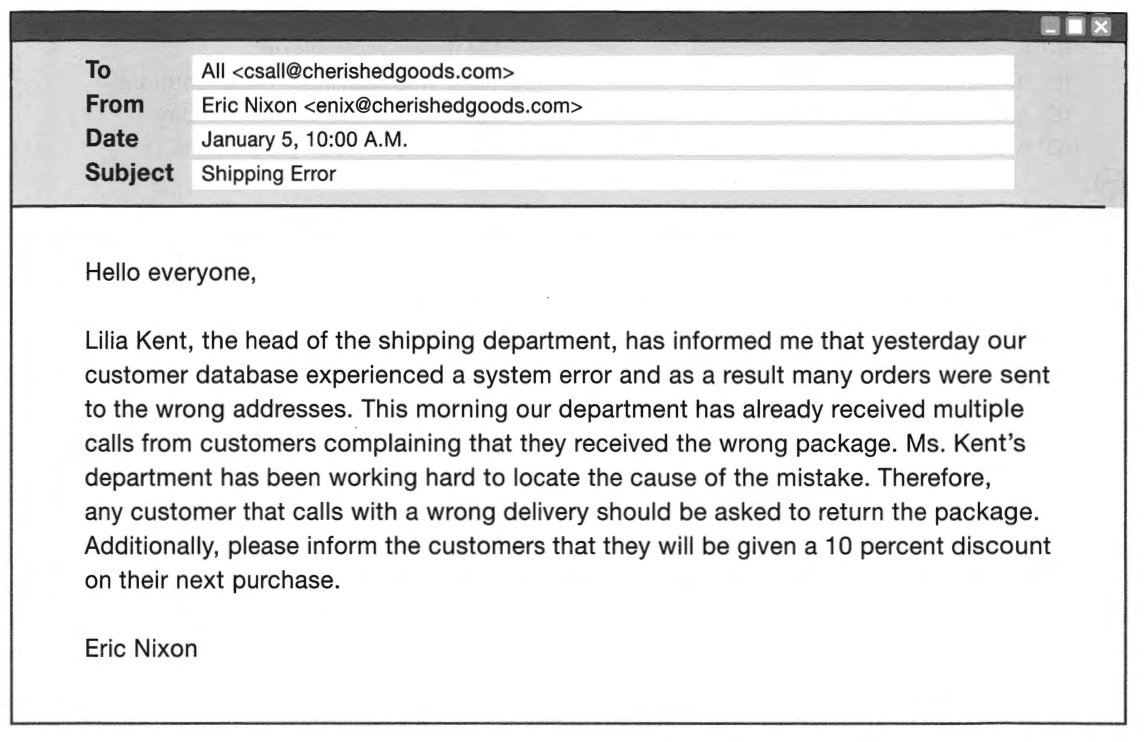Click the Eric Nixon signature at bottom
1144x742 pixels.
pos(141,649)
